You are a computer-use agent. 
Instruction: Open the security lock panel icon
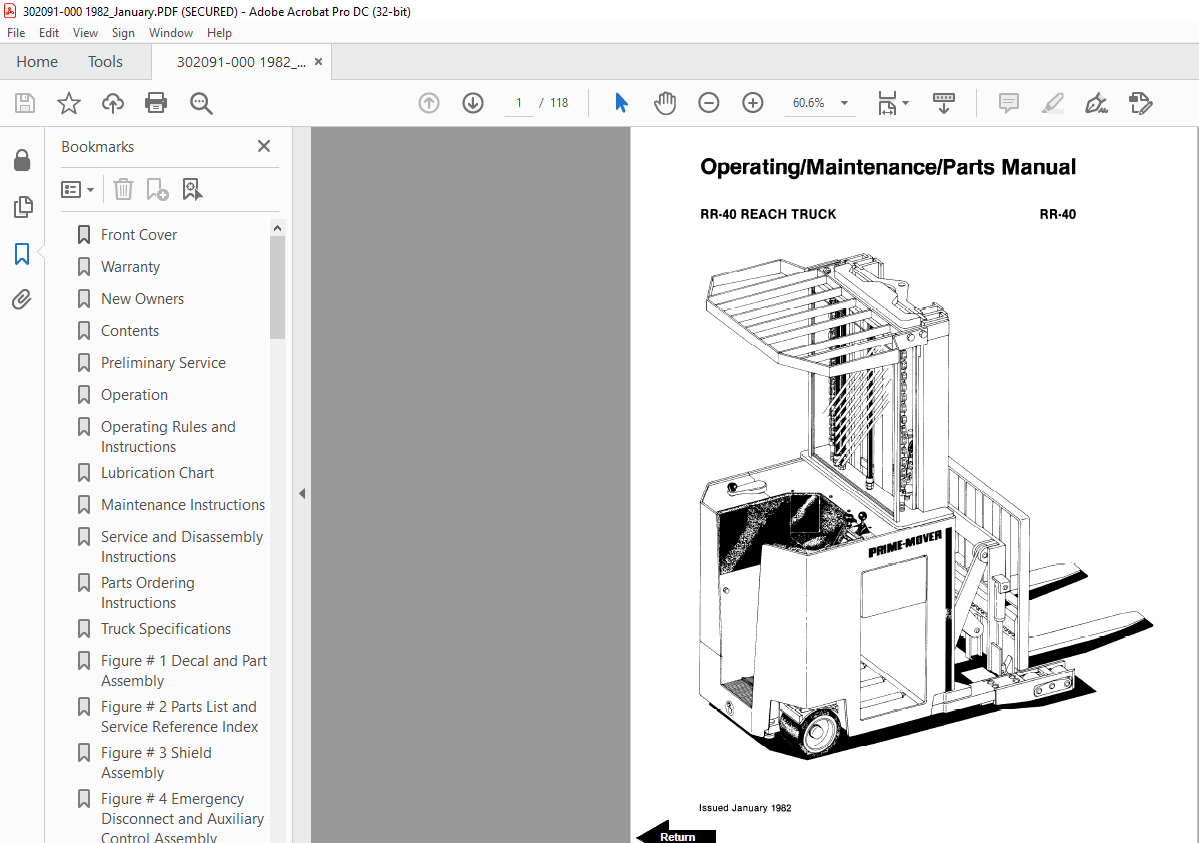(x=22, y=160)
